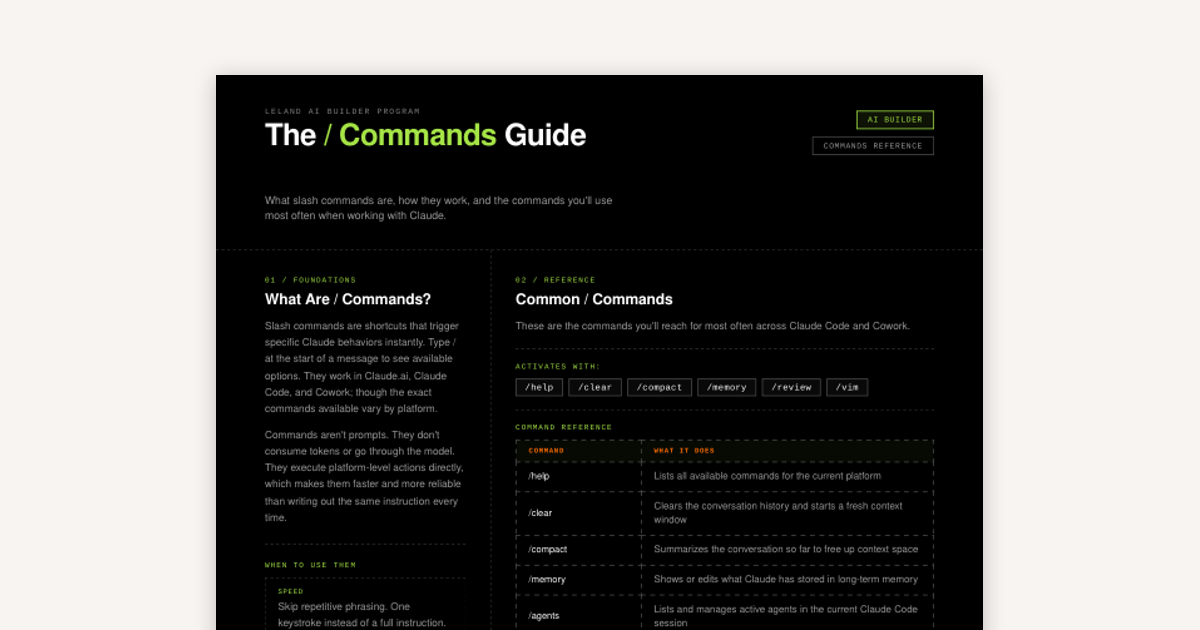The image size is (1200, 630).
Task: Click 'Lists all available commands' description
Action: pos(767,476)
